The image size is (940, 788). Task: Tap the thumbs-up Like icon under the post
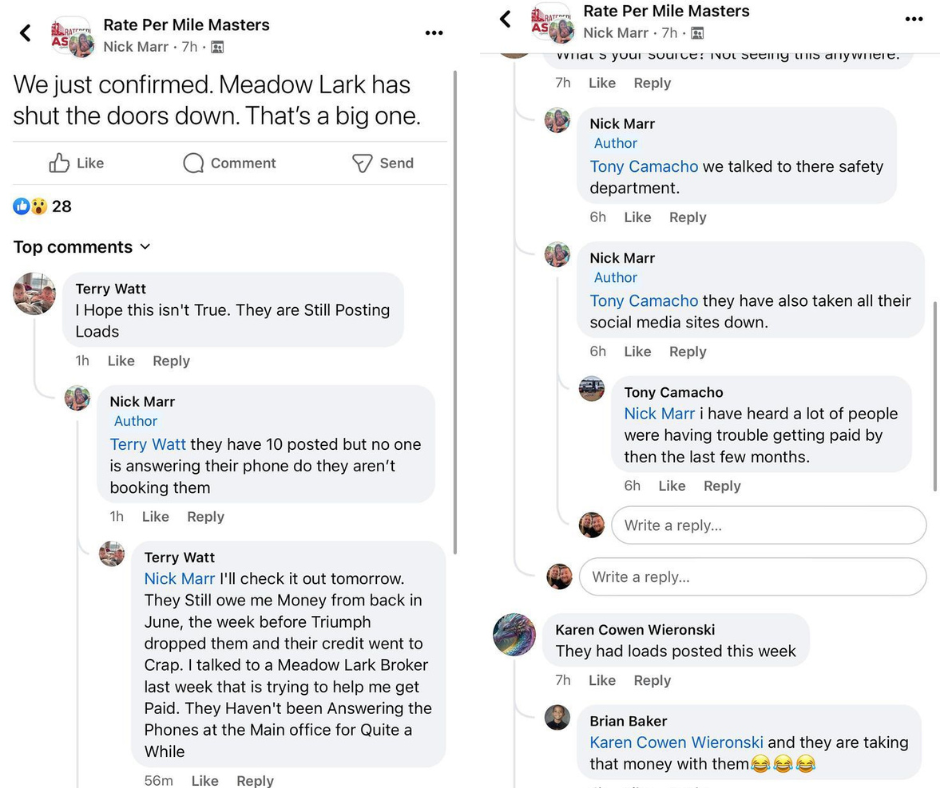pos(60,163)
